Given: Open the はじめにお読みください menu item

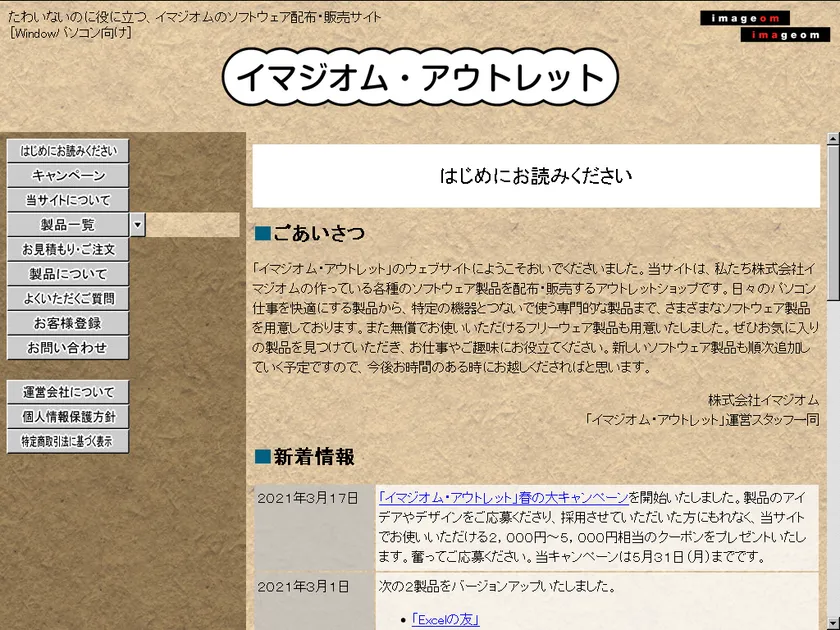Looking at the screenshot, I should click(68, 151).
